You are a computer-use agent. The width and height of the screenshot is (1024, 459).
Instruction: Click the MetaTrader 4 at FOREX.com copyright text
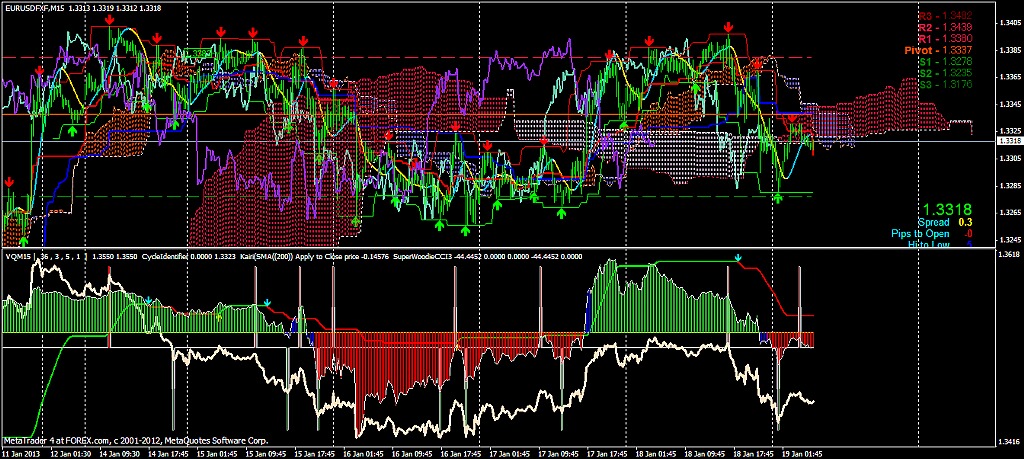click(x=136, y=441)
